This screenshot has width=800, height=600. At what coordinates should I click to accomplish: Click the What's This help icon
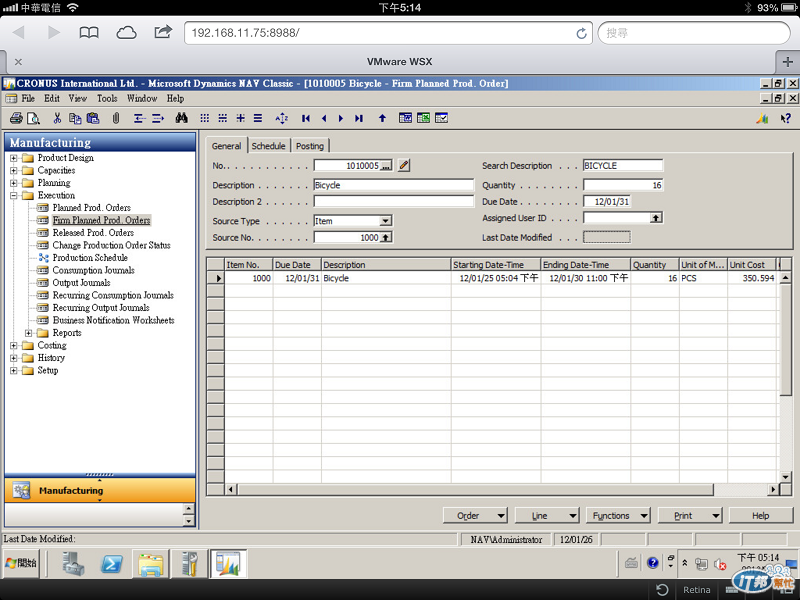tap(786, 118)
